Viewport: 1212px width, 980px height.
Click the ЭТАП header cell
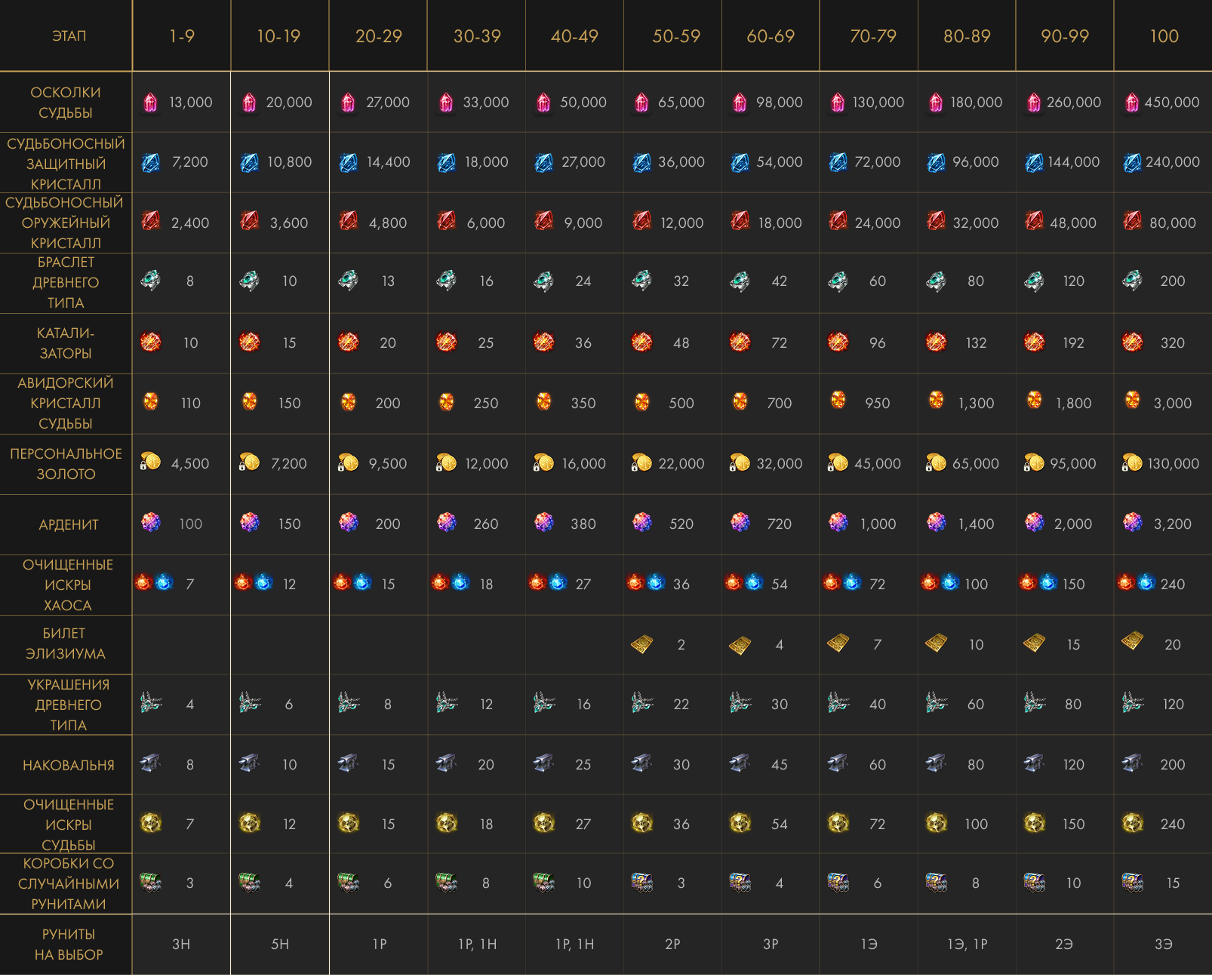69,36
